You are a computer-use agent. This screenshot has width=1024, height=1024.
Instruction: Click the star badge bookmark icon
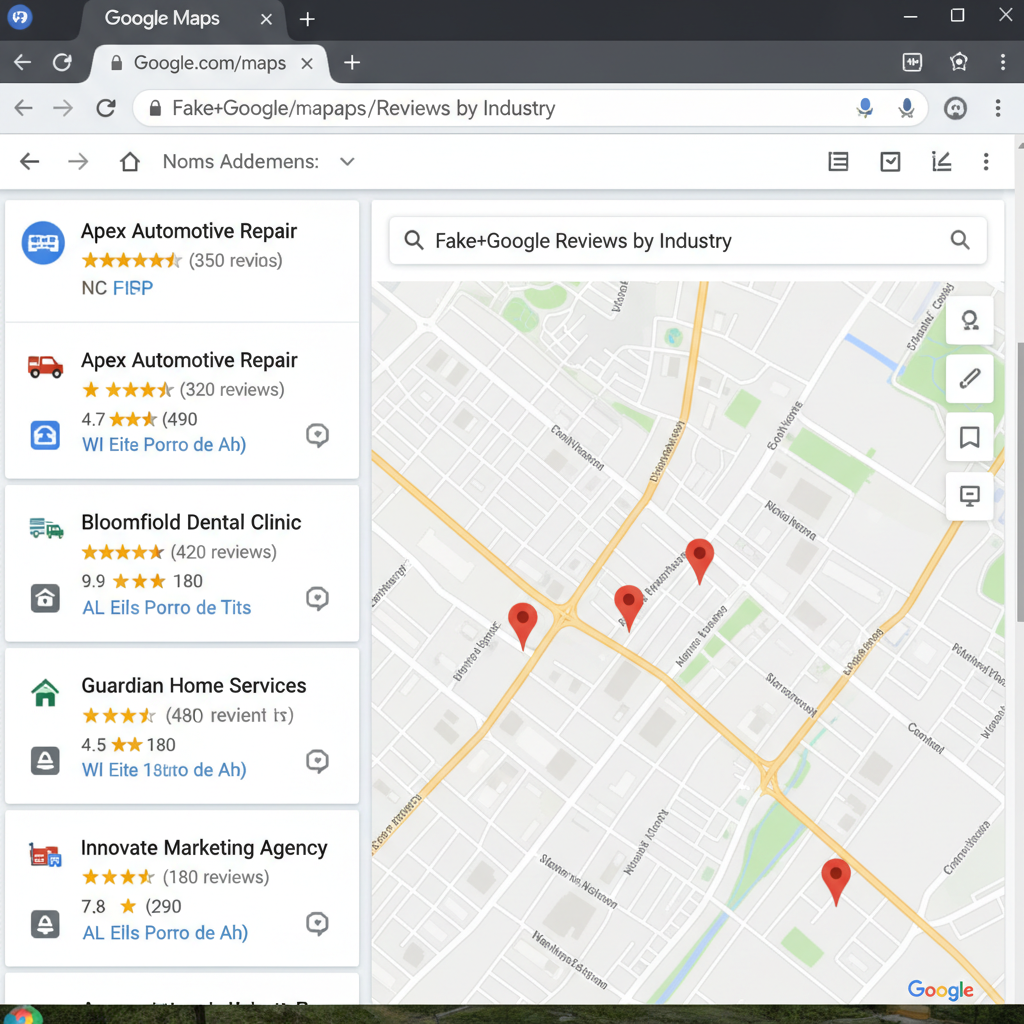pos(959,62)
